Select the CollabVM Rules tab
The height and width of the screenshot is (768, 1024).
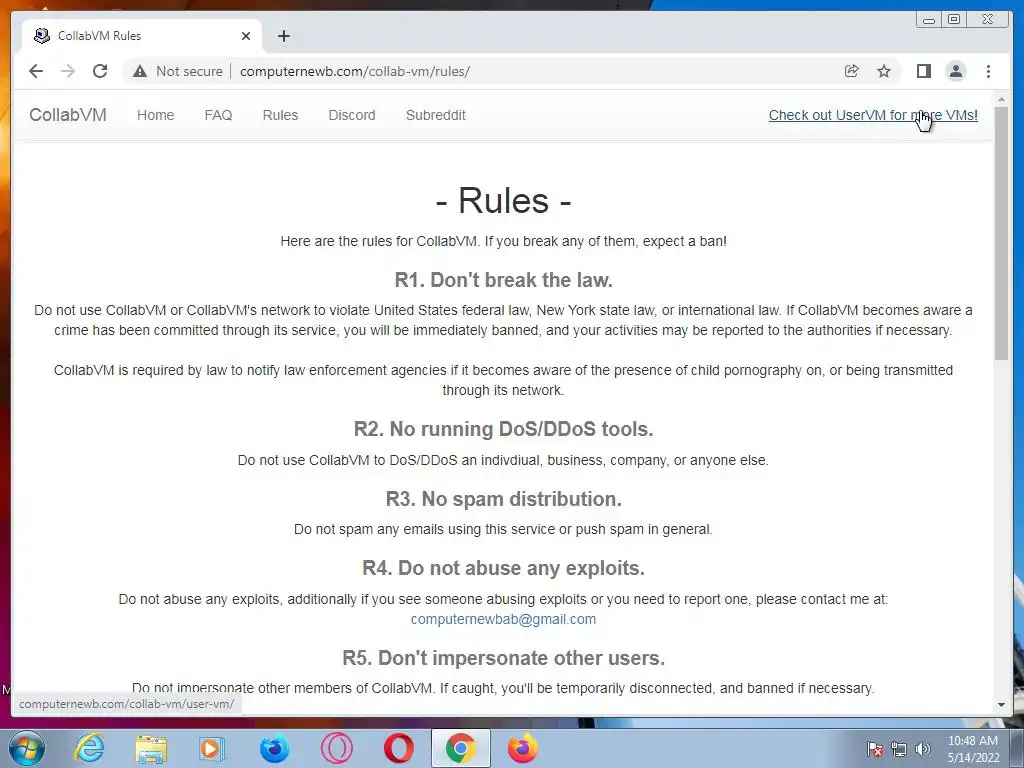tap(142, 36)
